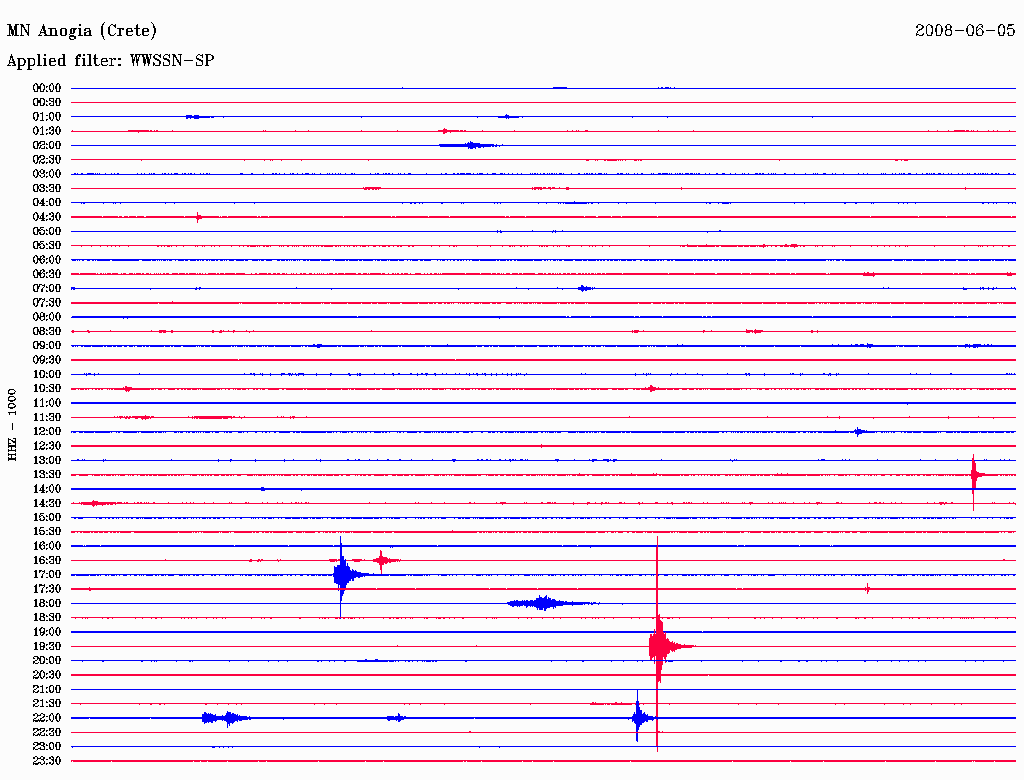Click the '08:30' time label
Viewport: 1024px width, 780px height.
click(x=47, y=331)
